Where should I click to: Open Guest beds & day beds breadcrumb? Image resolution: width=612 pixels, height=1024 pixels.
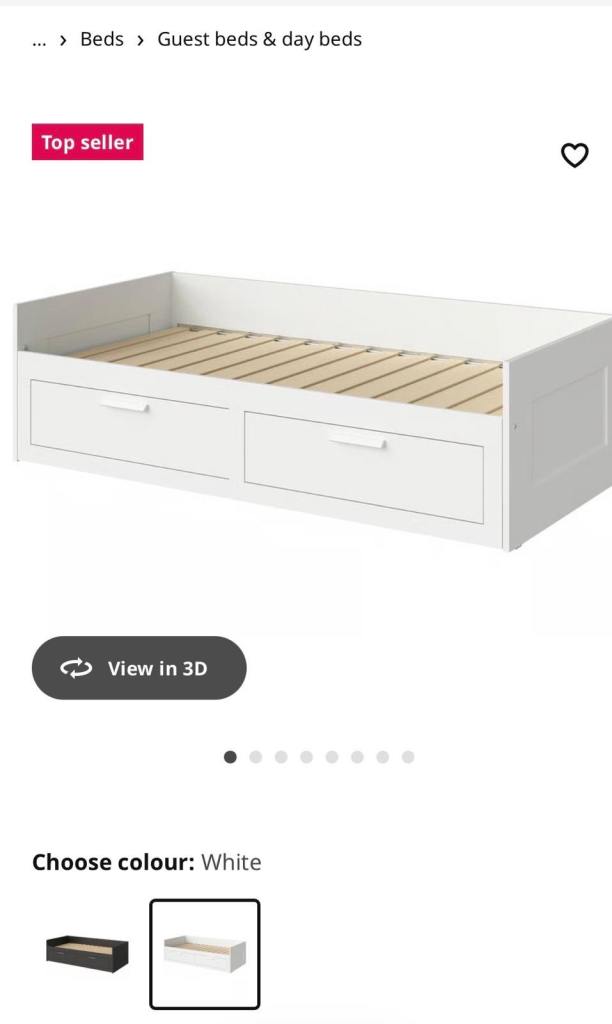[259, 39]
